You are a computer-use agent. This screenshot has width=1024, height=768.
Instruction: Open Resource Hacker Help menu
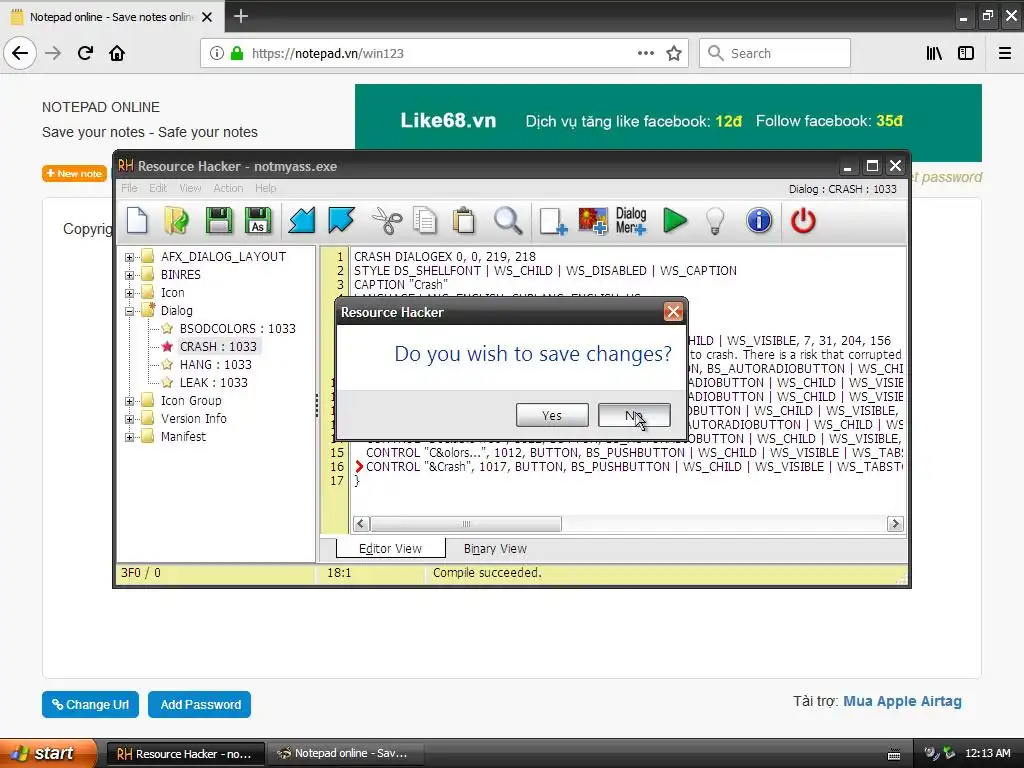coord(265,188)
